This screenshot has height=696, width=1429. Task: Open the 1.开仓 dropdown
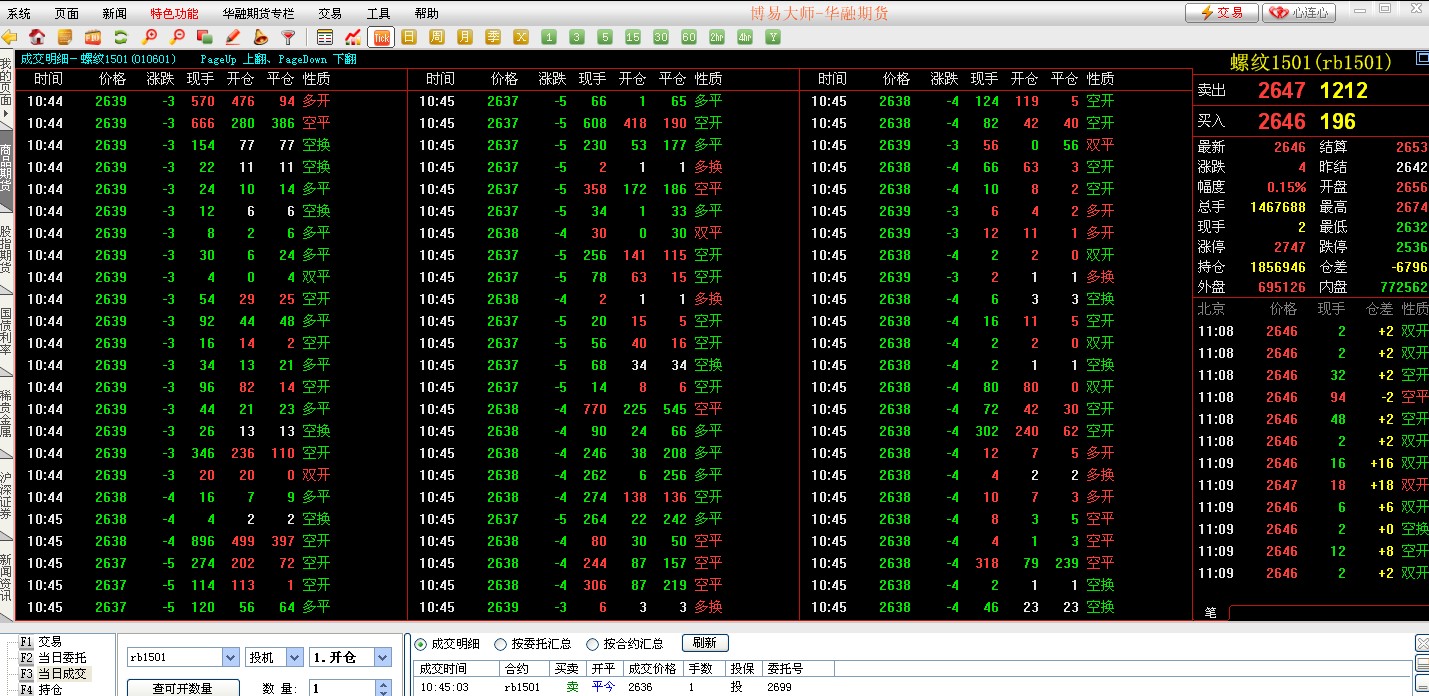pos(383,657)
